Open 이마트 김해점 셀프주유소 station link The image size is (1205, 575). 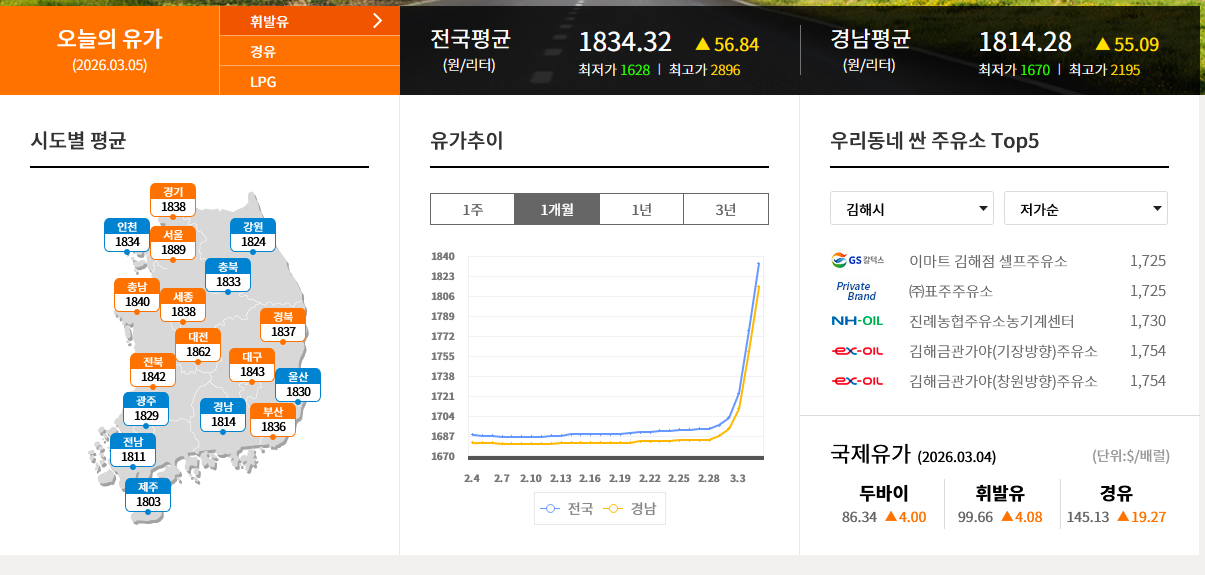click(x=987, y=261)
